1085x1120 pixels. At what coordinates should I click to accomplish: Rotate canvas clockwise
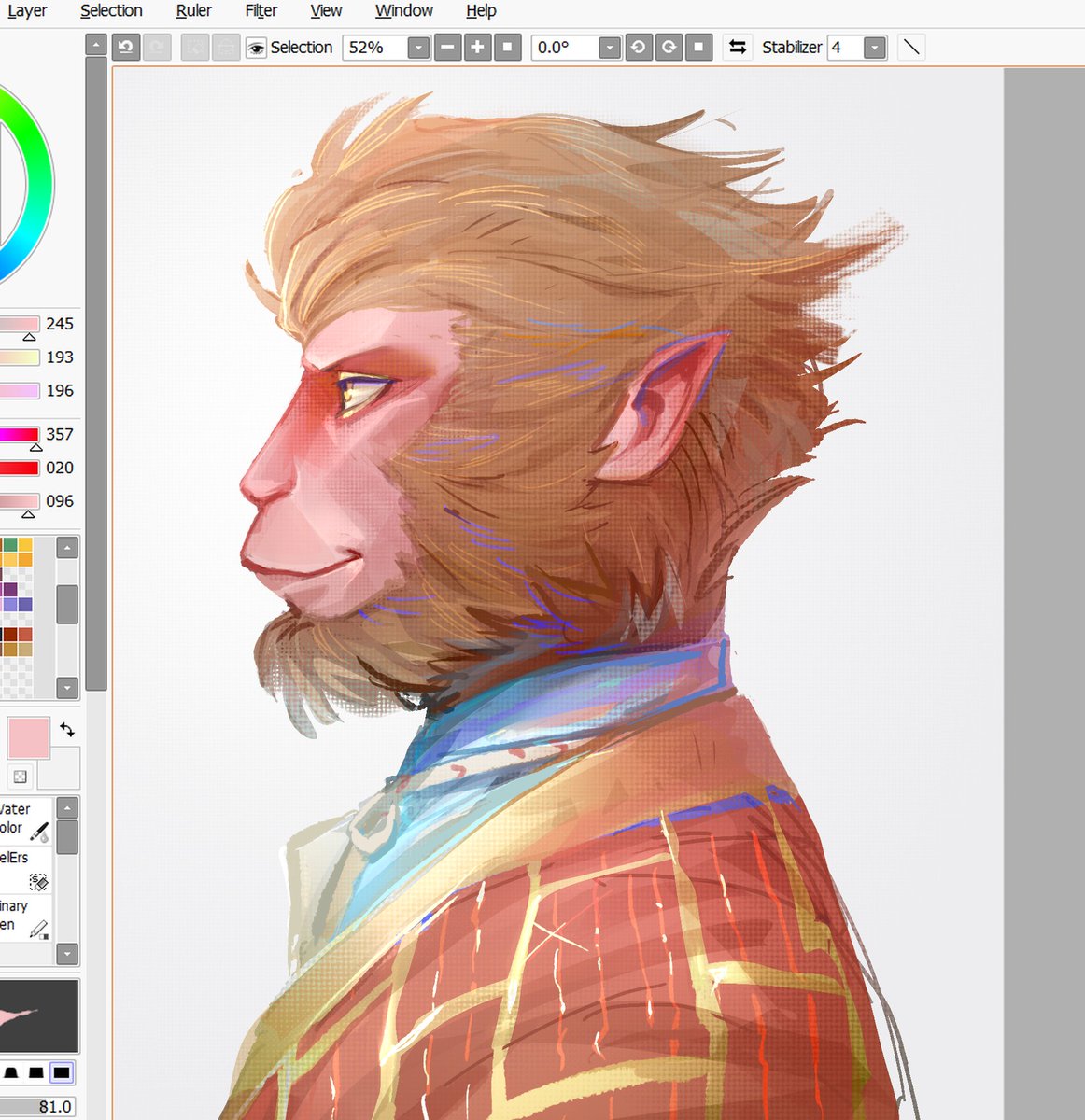[669, 47]
